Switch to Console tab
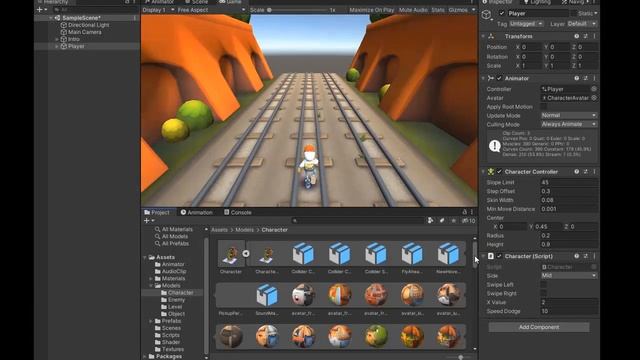This screenshot has height=360, width=640. point(238,212)
